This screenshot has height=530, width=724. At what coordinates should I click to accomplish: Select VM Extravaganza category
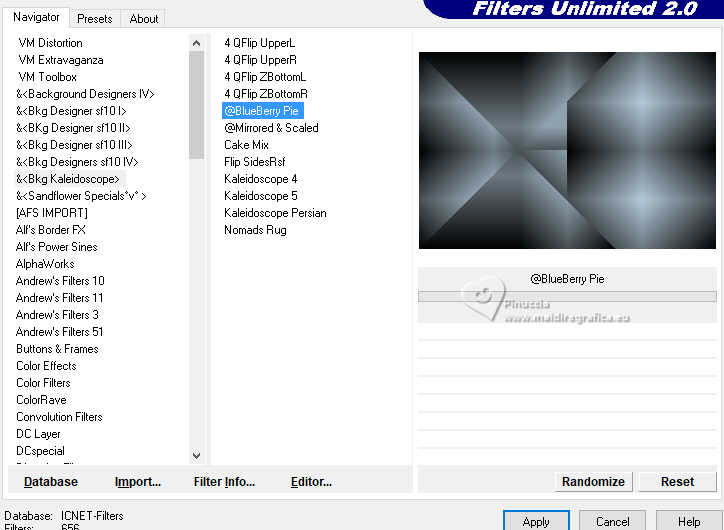pyautogui.click(x=60, y=60)
